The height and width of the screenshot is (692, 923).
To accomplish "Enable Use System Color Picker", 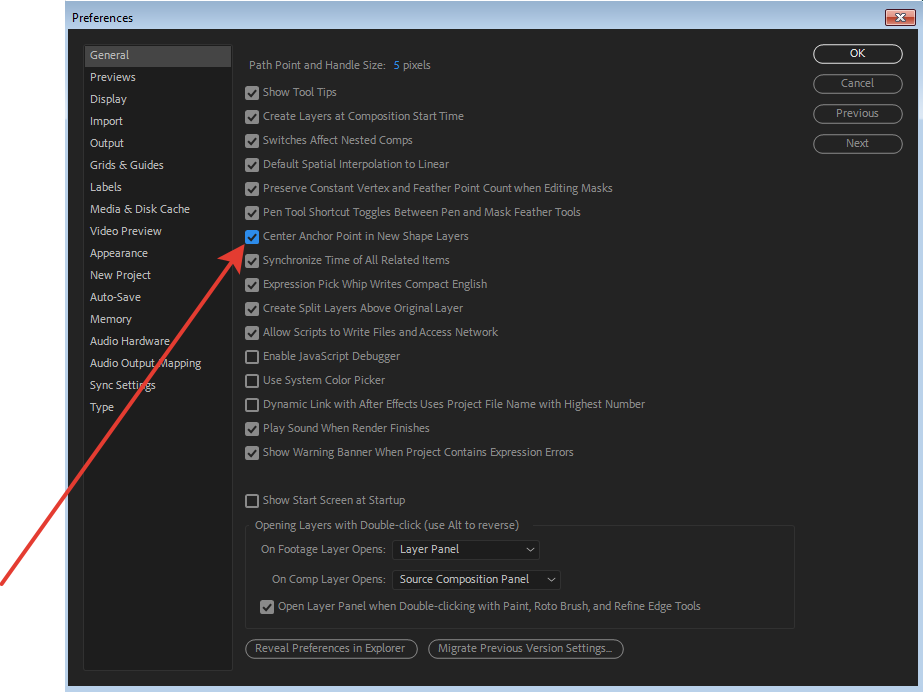I will click(x=251, y=380).
